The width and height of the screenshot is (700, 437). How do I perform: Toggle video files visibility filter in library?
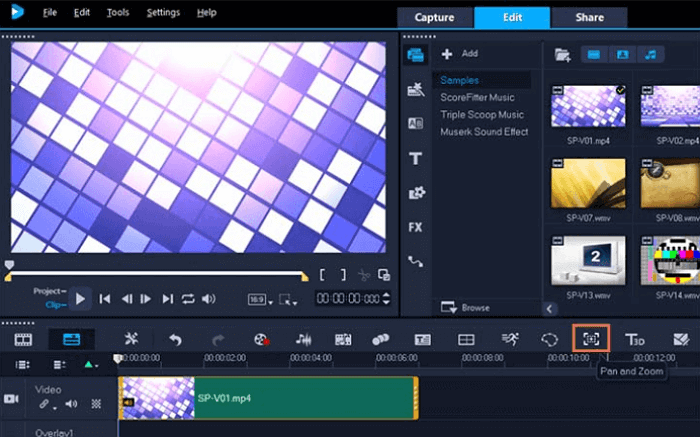point(592,53)
